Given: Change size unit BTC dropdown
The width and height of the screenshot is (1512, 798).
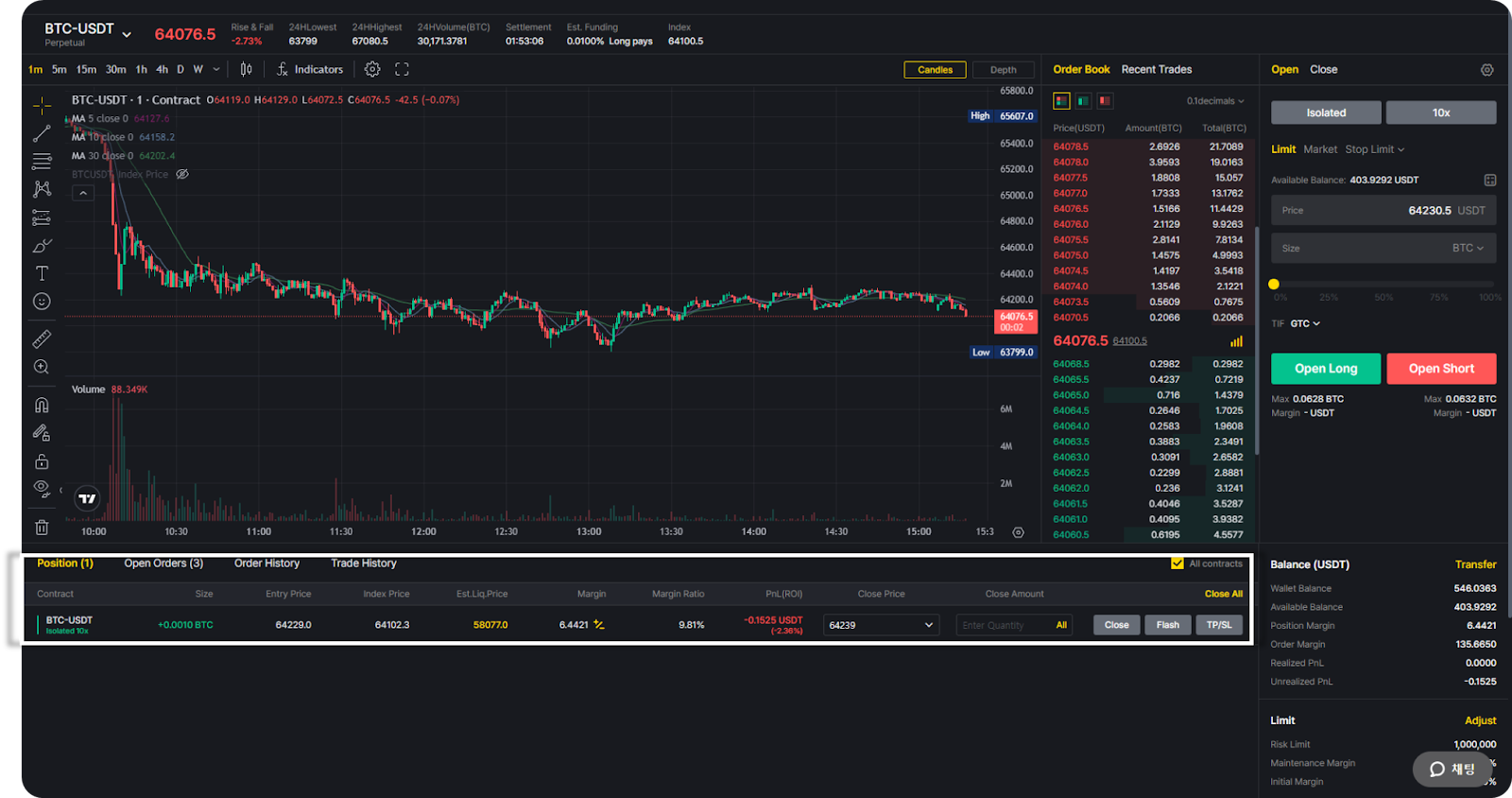Looking at the screenshot, I should tap(1468, 248).
